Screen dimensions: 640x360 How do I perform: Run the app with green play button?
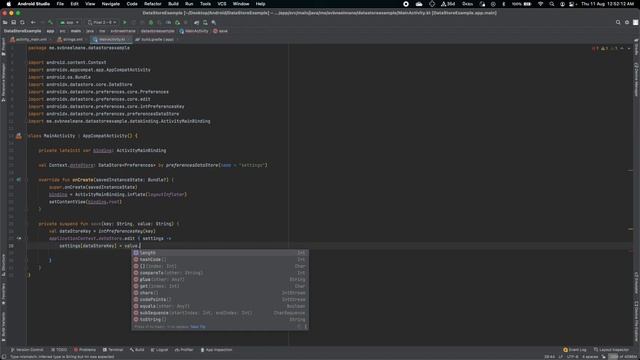124,22
